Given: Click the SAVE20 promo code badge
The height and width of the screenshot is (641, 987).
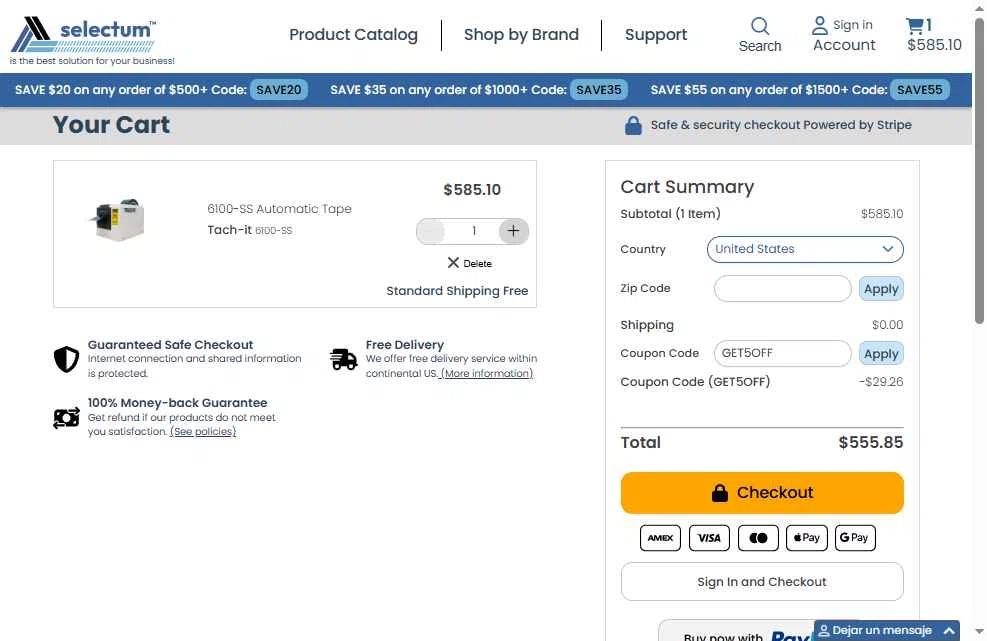Looking at the screenshot, I should (279, 89).
